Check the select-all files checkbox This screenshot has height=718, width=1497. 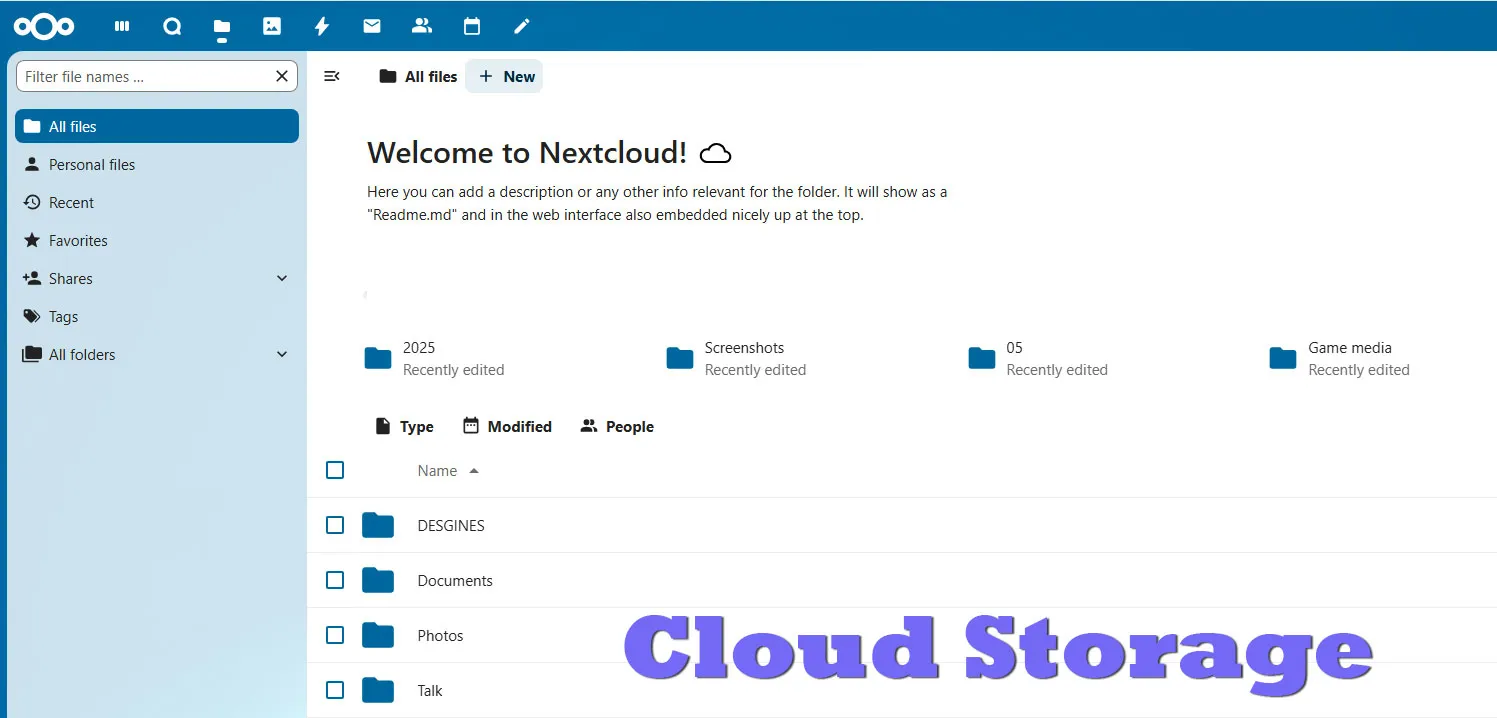[334, 469]
